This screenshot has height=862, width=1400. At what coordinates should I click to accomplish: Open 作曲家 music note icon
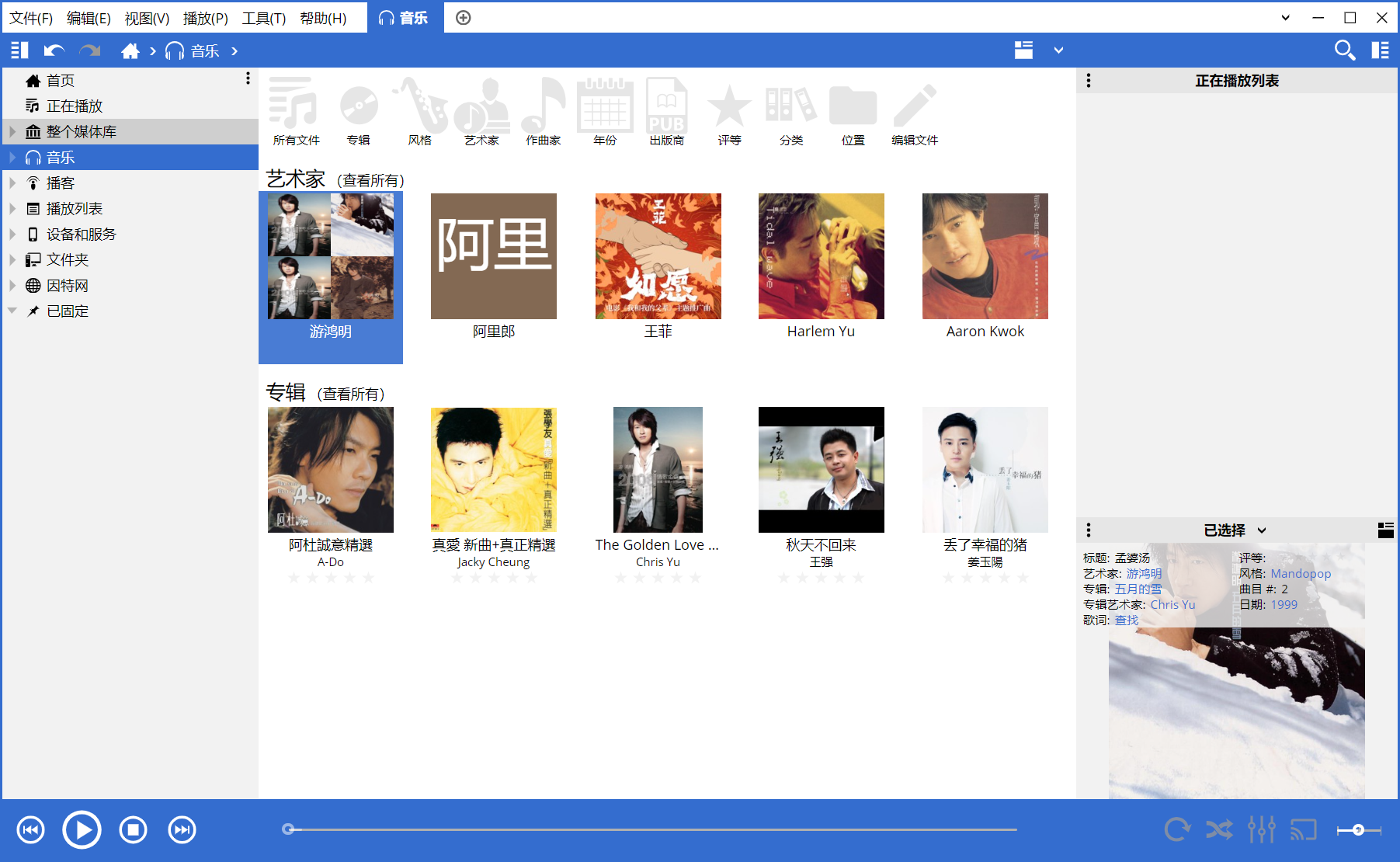[544, 111]
